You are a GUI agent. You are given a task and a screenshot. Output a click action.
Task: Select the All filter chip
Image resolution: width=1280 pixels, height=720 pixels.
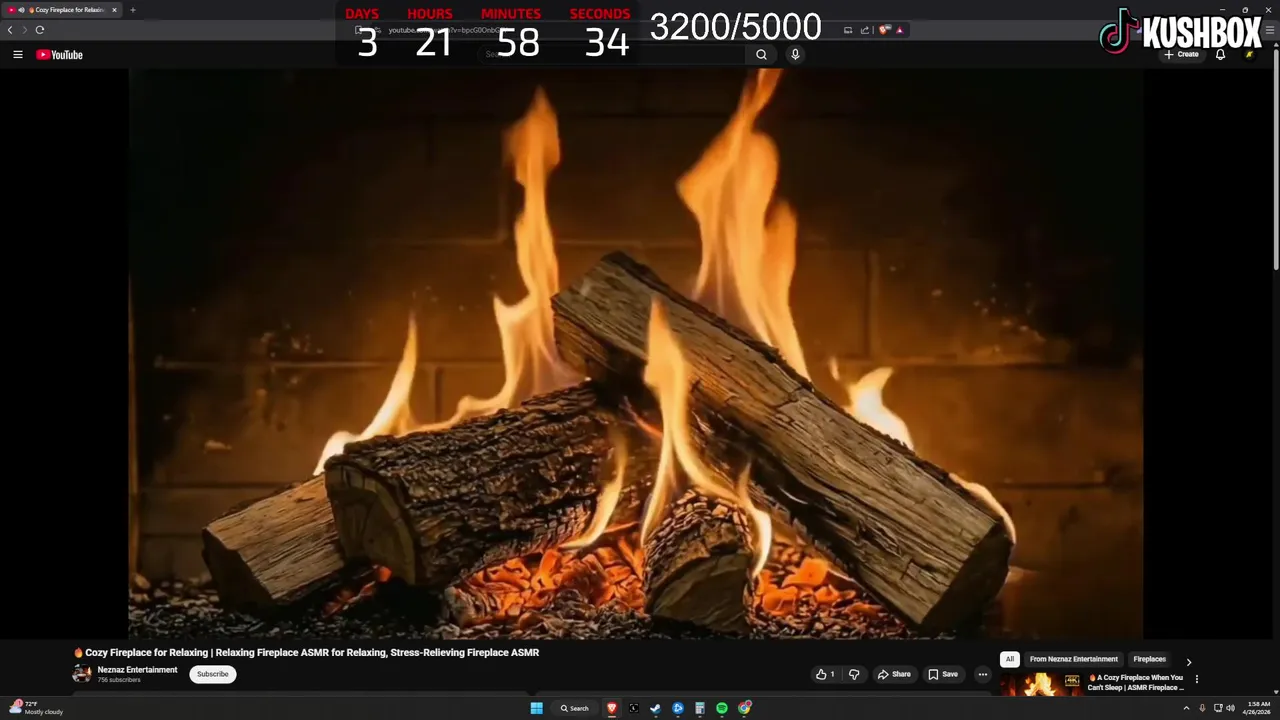pos(1010,659)
